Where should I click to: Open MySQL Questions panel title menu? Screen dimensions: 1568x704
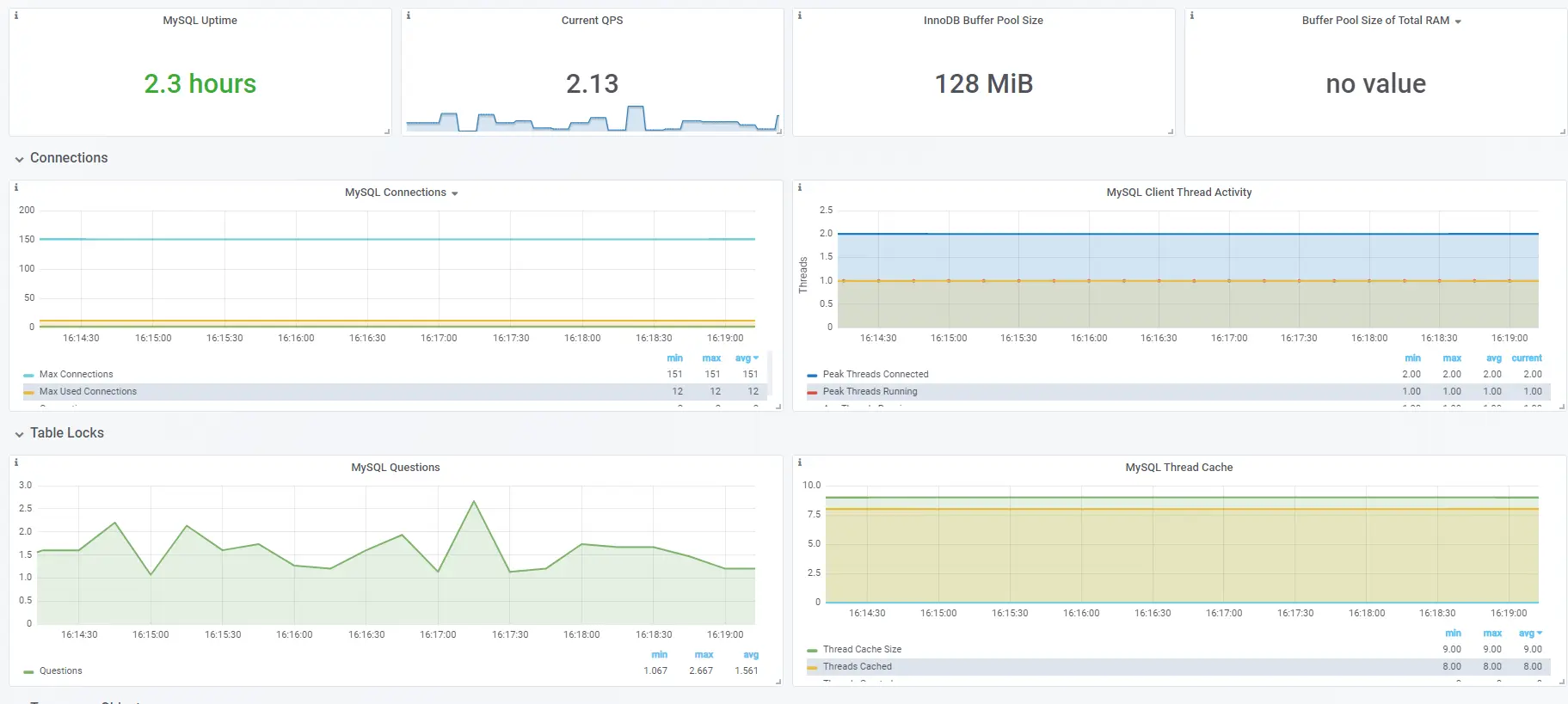pos(395,468)
